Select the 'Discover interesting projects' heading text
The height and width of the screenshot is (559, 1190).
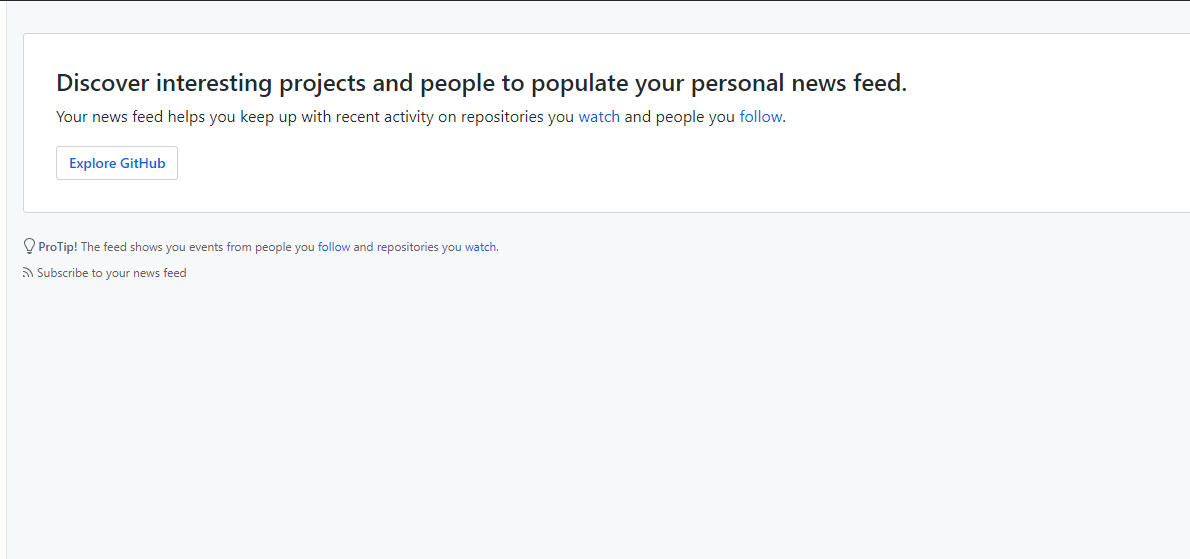481,83
